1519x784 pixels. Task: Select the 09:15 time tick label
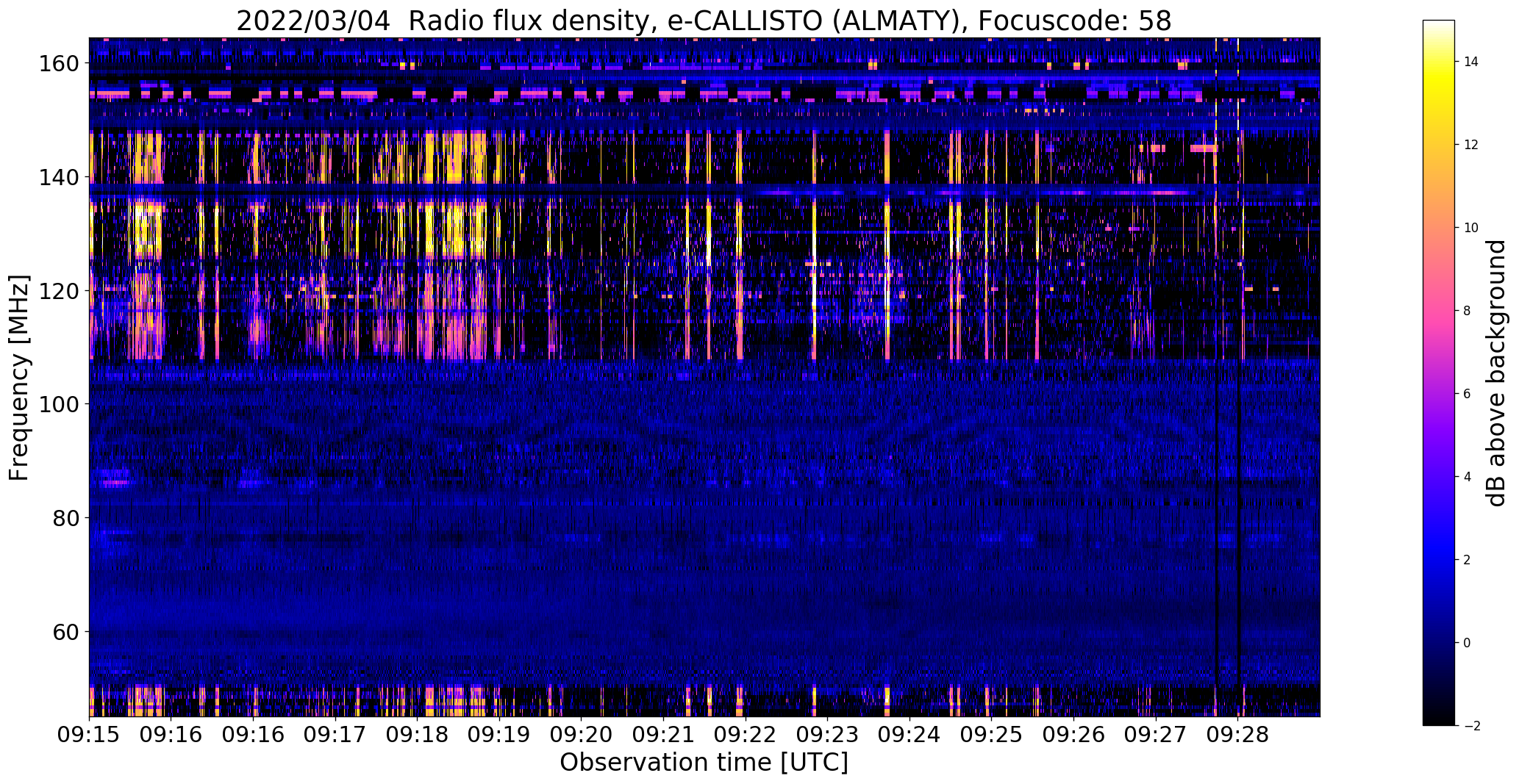pos(90,734)
